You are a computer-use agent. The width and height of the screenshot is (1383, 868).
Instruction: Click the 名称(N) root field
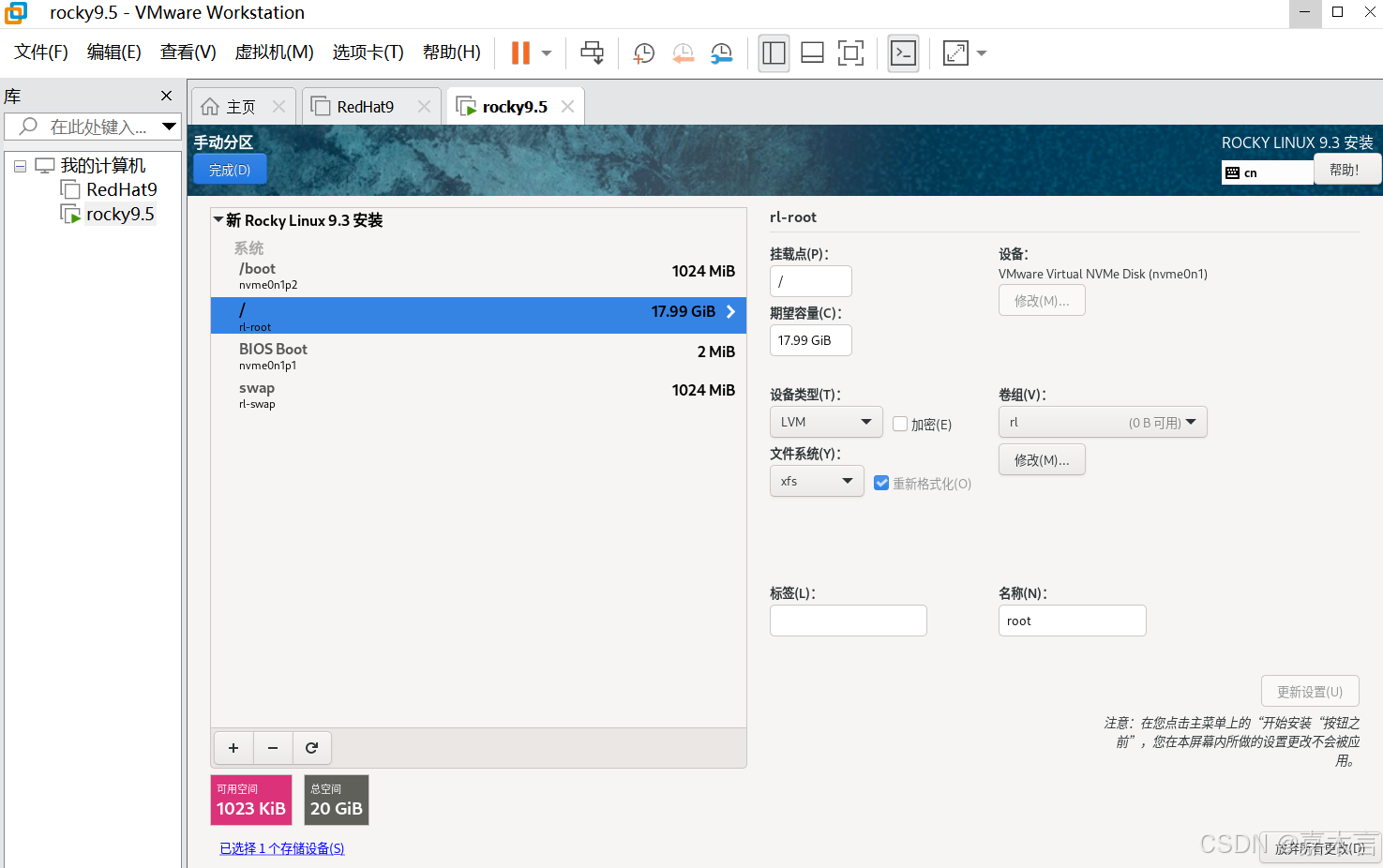[x=1073, y=621]
